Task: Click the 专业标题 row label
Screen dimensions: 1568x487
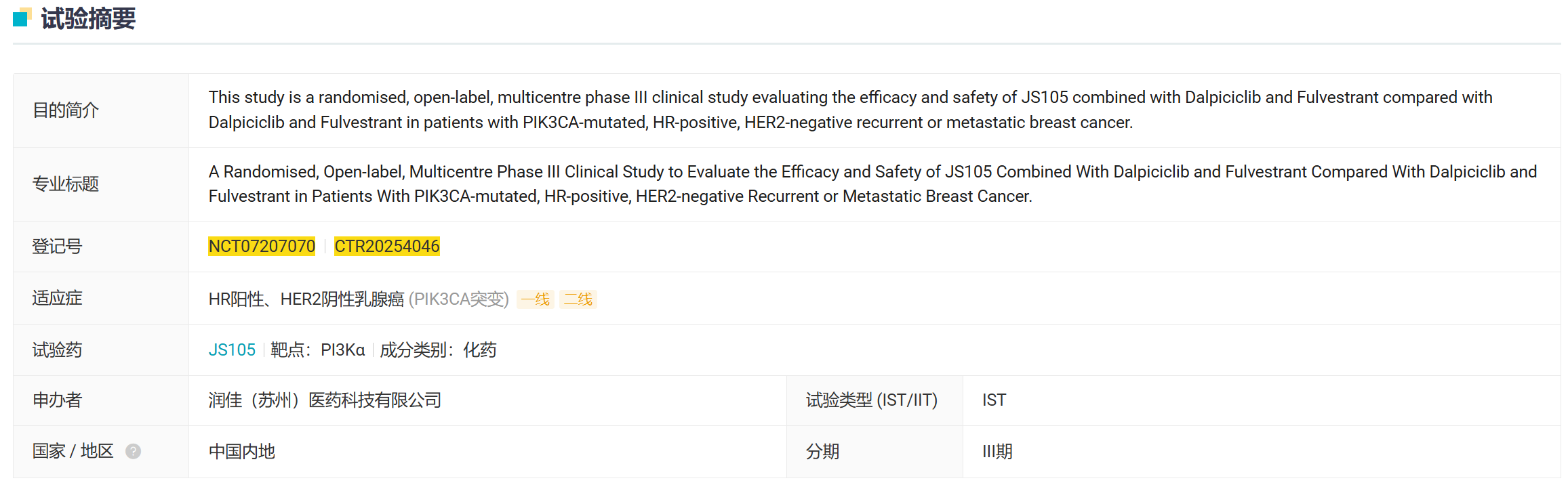Action: click(x=66, y=184)
